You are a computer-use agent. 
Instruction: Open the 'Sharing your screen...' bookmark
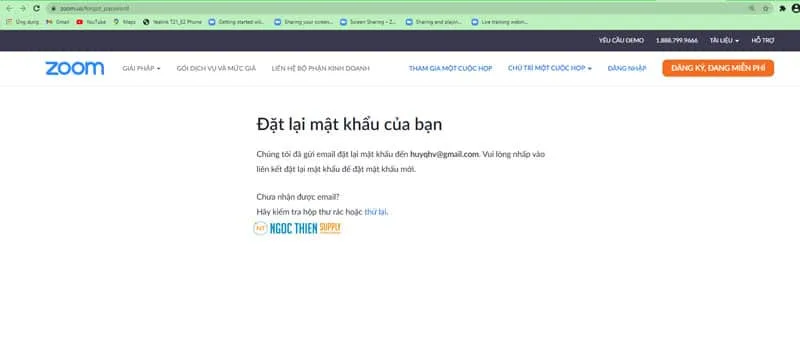tap(304, 22)
